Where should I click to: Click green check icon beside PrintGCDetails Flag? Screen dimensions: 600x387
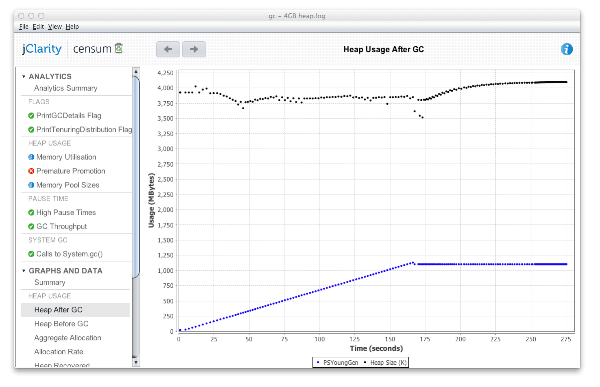[x=31, y=116]
